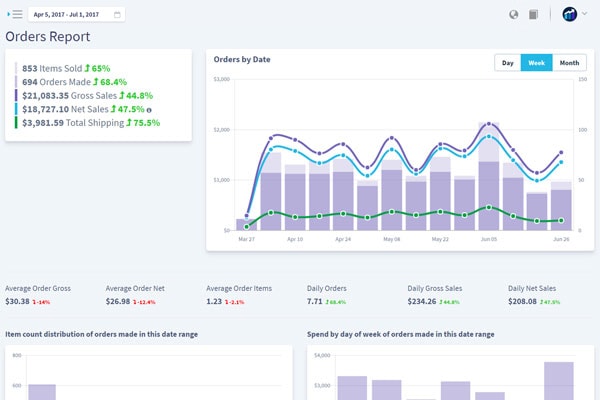This screenshot has width=600, height=400.
Task: Click the Orders by Date heading
Action: 242,59
